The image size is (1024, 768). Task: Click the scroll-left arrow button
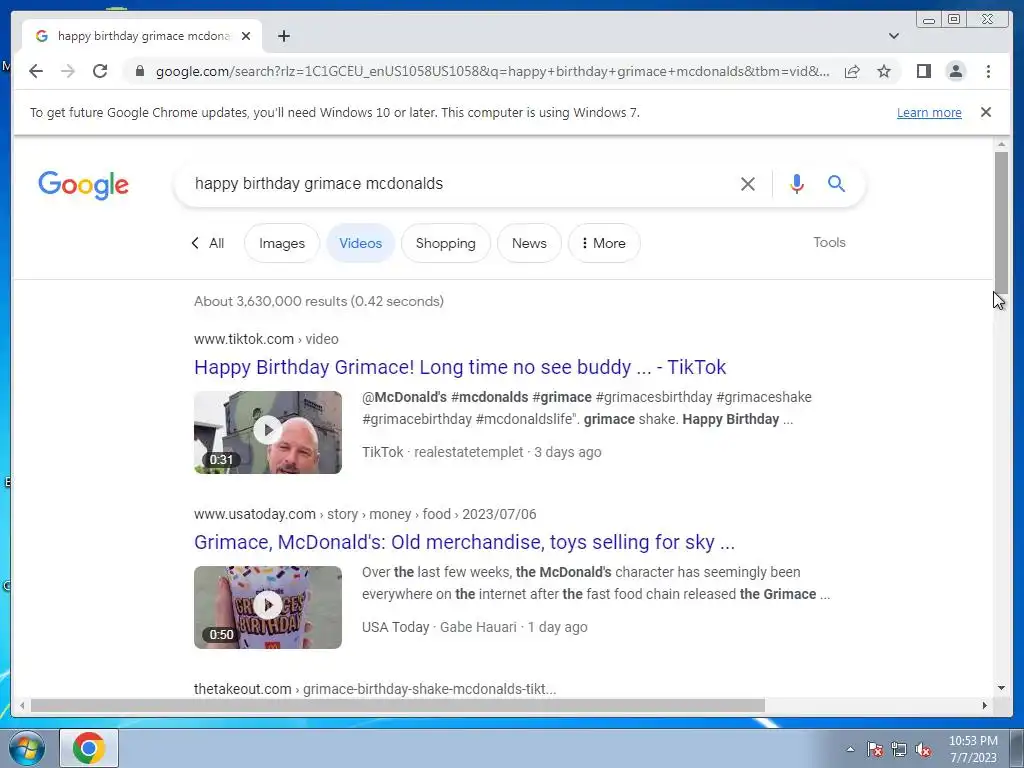[22, 705]
